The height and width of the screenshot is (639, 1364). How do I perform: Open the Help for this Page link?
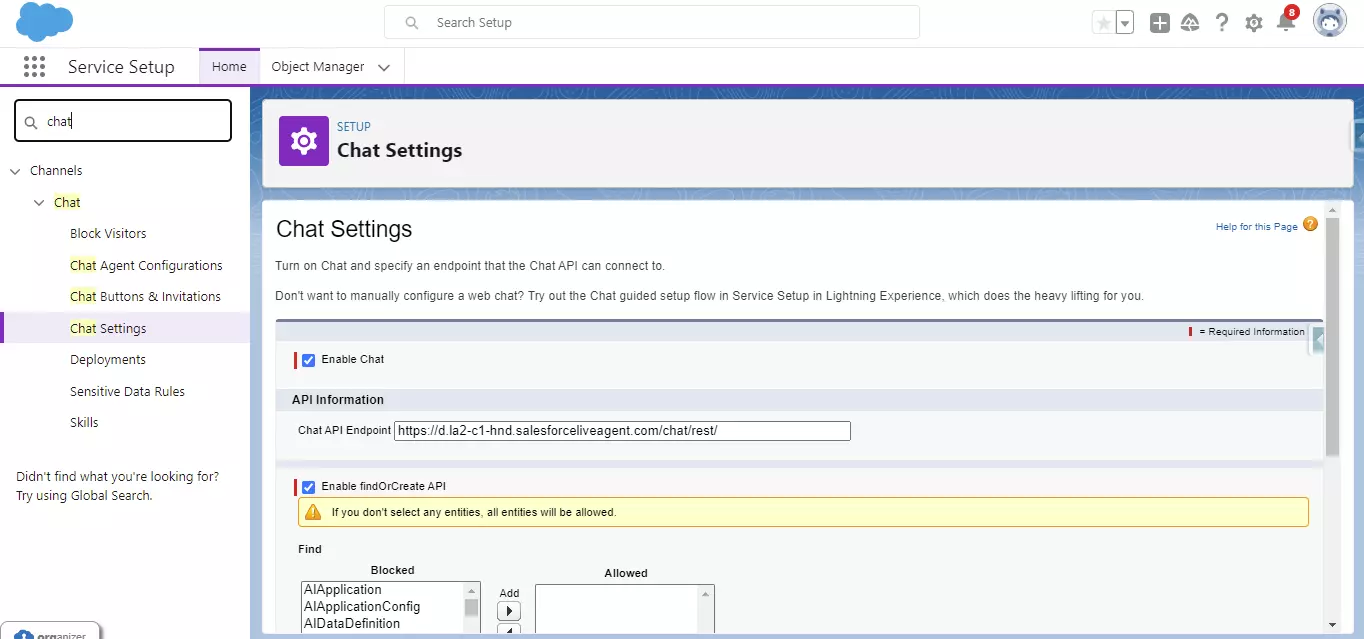tap(1255, 226)
